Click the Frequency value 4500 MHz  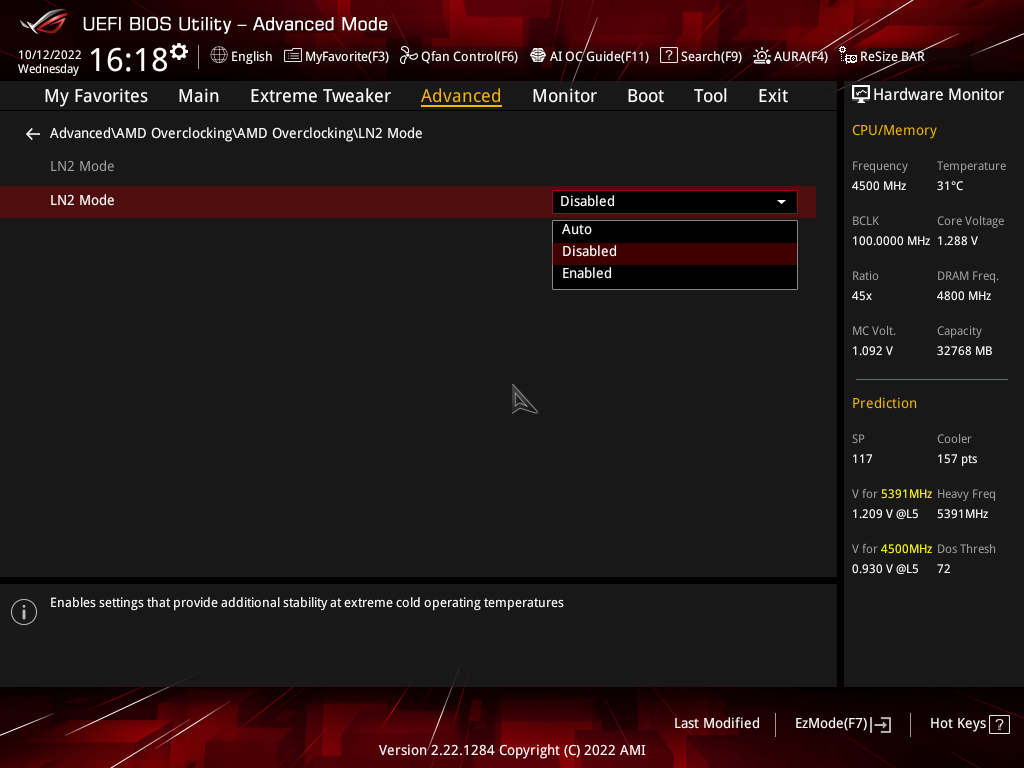click(x=878, y=186)
